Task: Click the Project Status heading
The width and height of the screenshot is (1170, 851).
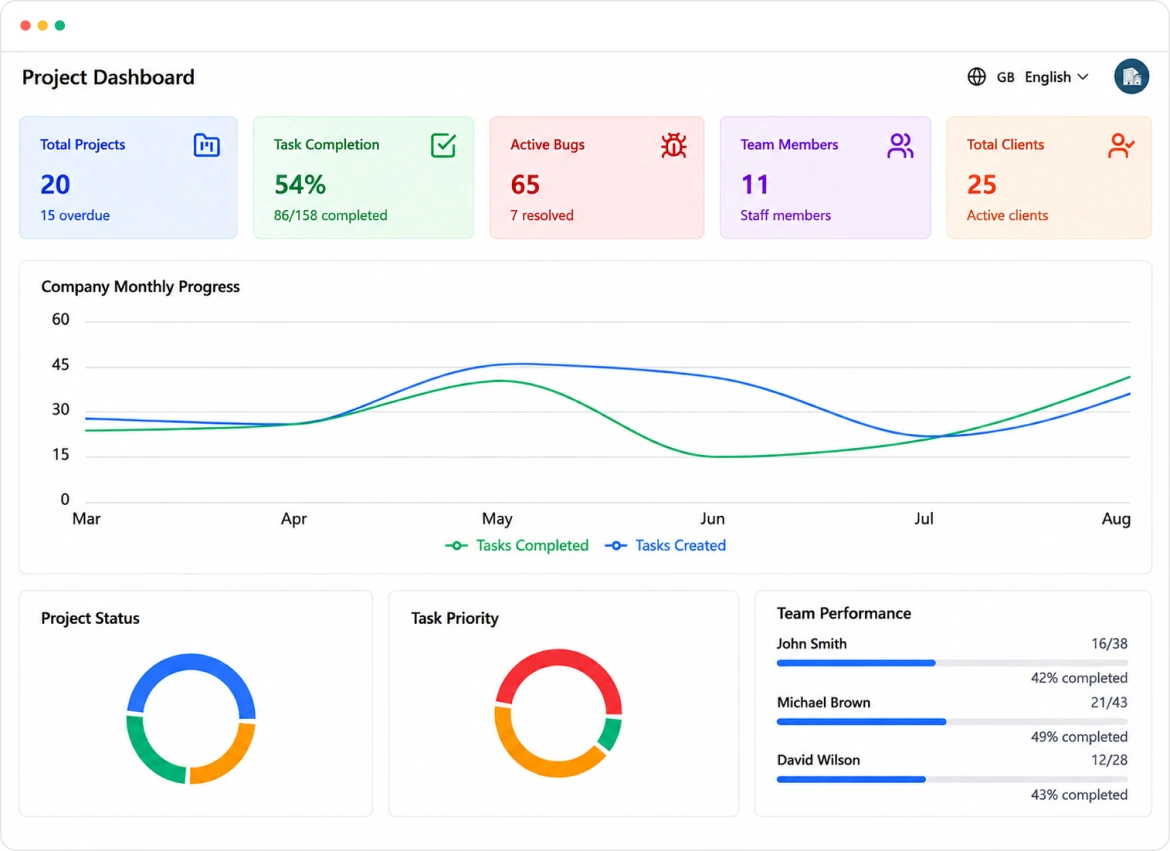Action: pyautogui.click(x=90, y=618)
